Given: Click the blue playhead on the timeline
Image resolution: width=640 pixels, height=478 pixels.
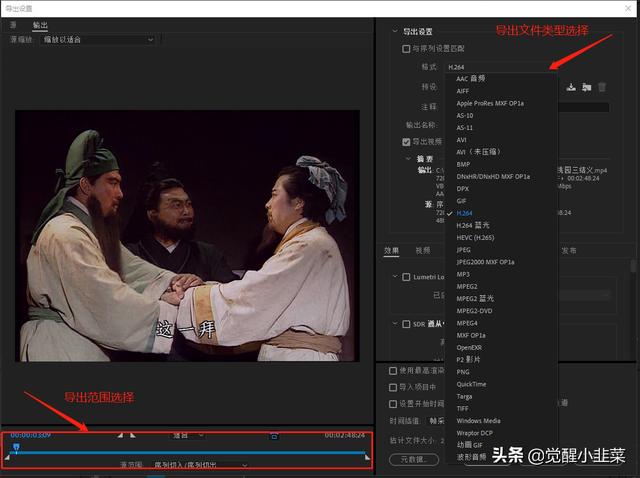Looking at the screenshot, I should [16, 447].
